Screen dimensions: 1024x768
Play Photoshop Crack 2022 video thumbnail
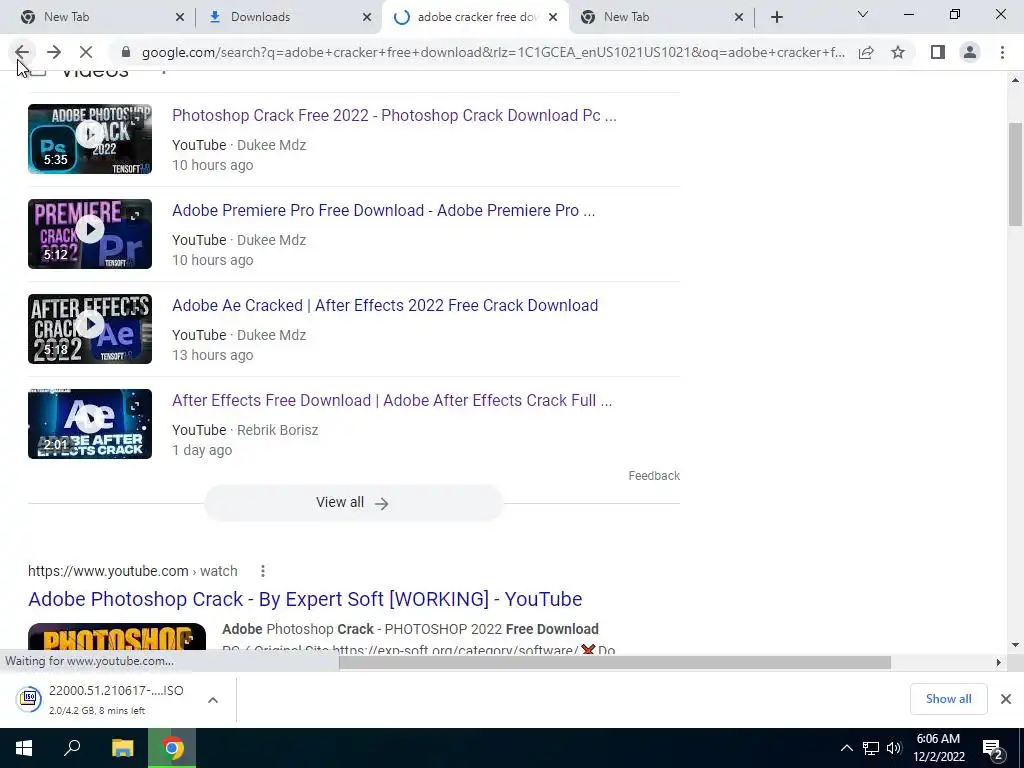tap(90, 139)
